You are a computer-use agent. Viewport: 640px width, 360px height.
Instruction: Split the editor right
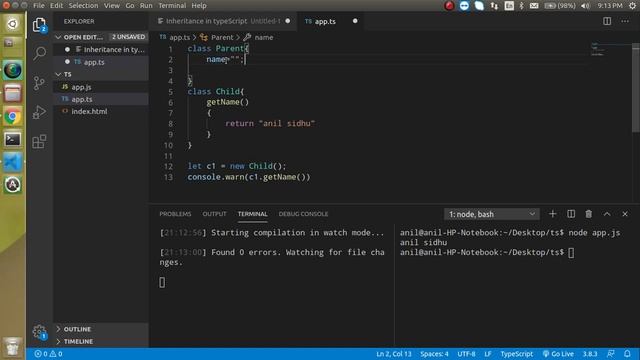[607, 21]
